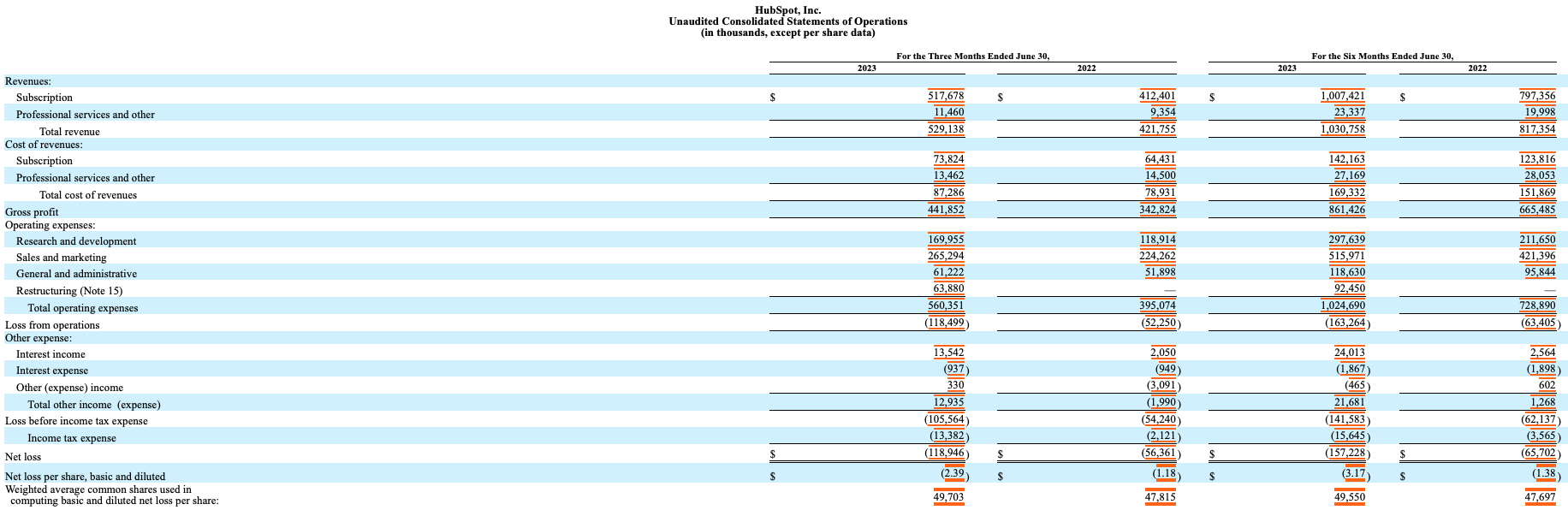The width and height of the screenshot is (1568, 516).
Task: Select the 'Research and development' row label
Action: point(76,241)
